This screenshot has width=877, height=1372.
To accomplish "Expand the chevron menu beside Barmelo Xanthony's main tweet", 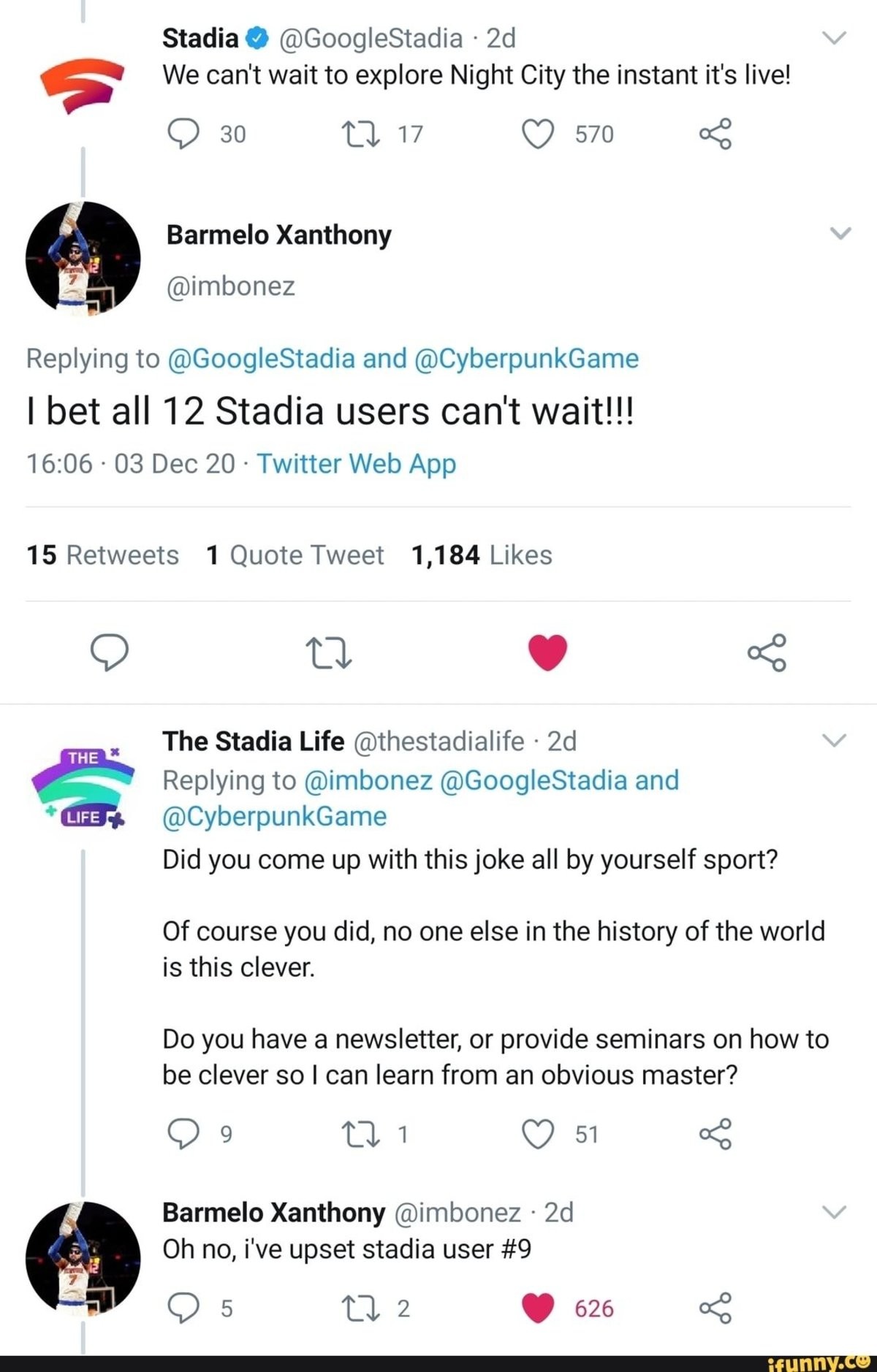I will click(x=840, y=234).
